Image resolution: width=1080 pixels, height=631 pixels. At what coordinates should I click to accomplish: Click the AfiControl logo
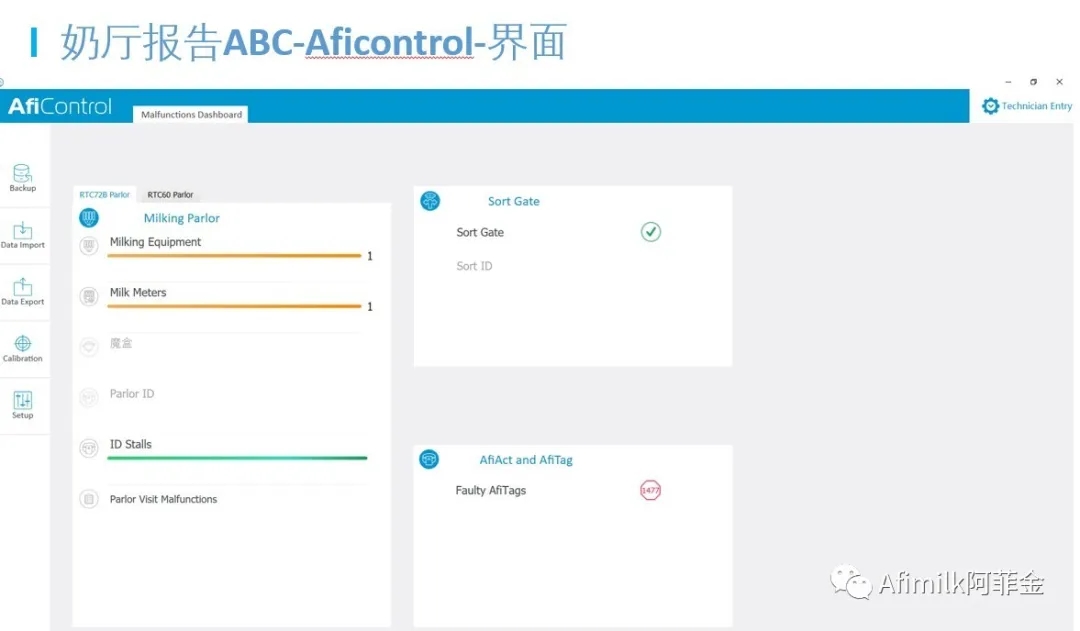[60, 106]
